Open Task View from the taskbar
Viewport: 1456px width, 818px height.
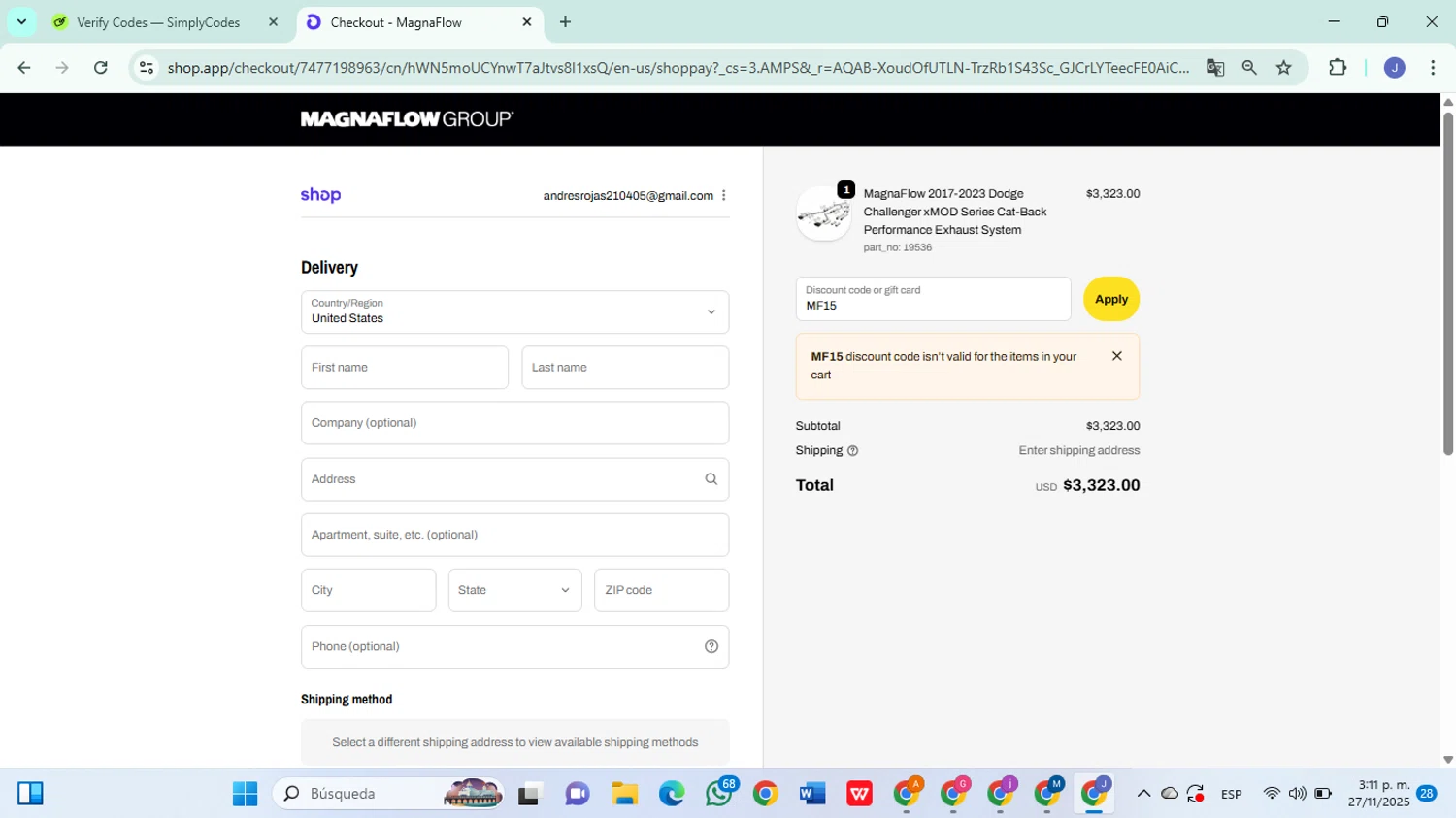pos(529,794)
